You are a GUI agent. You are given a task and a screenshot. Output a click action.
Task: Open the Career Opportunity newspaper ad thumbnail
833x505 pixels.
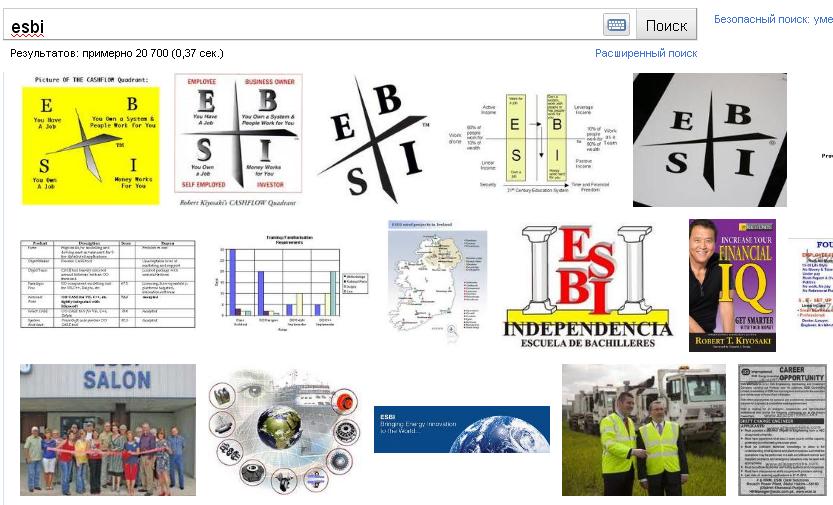click(783, 430)
